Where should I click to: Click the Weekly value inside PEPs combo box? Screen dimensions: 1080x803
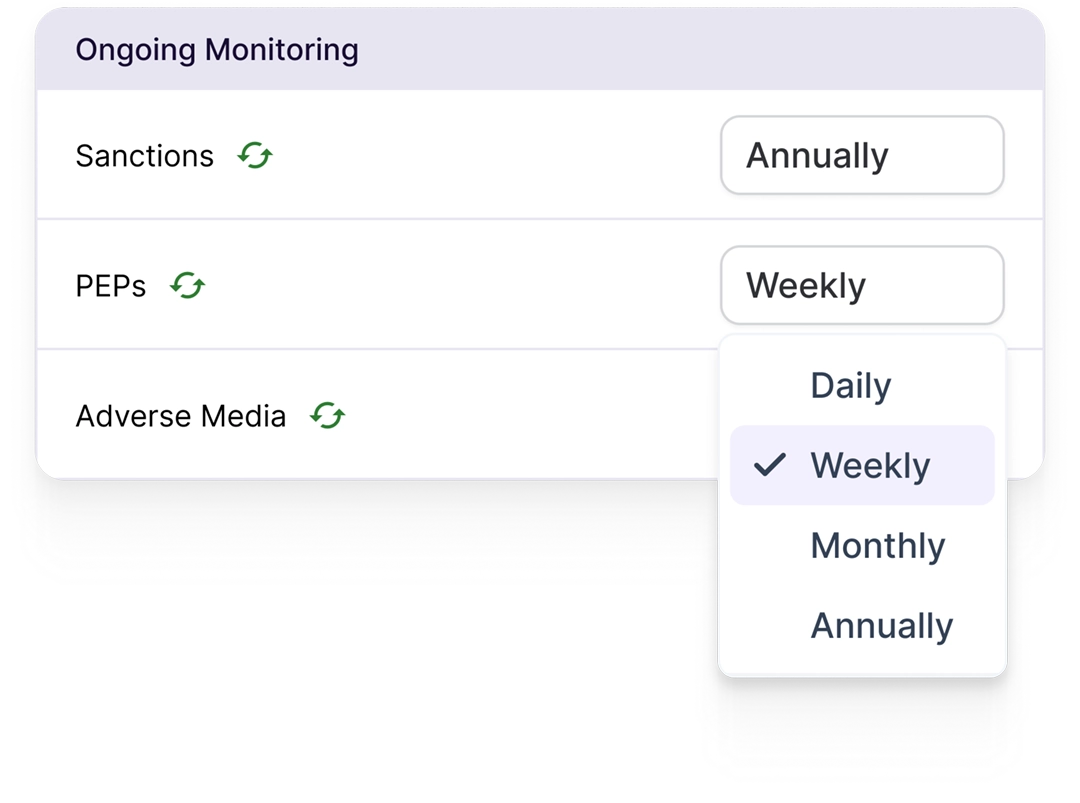(806, 286)
